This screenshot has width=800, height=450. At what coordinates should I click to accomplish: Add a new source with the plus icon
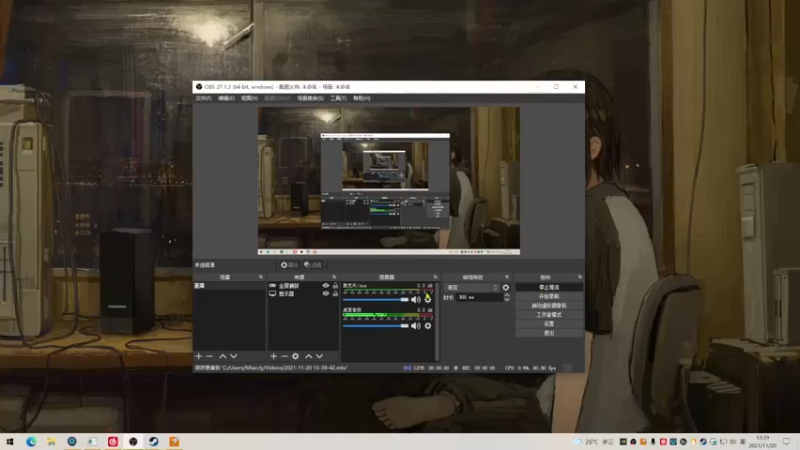273,356
